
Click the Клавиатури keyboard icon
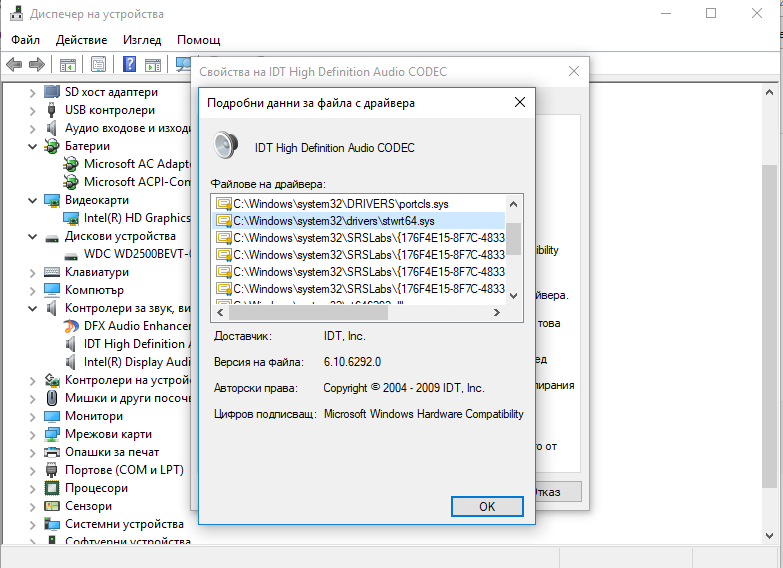pyautogui.click(x=52, y=272)
